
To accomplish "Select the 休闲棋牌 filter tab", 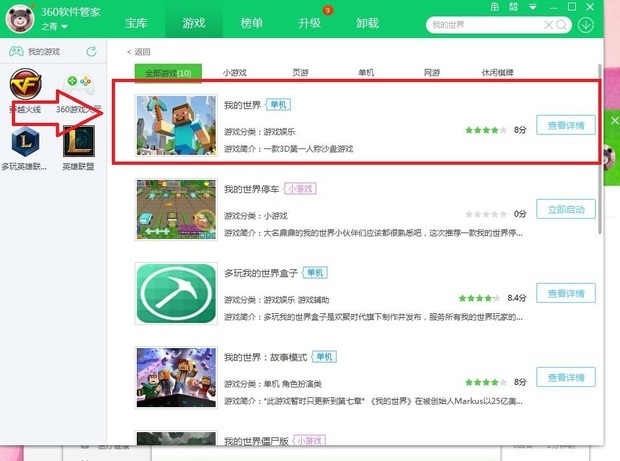I will (497, 73).
